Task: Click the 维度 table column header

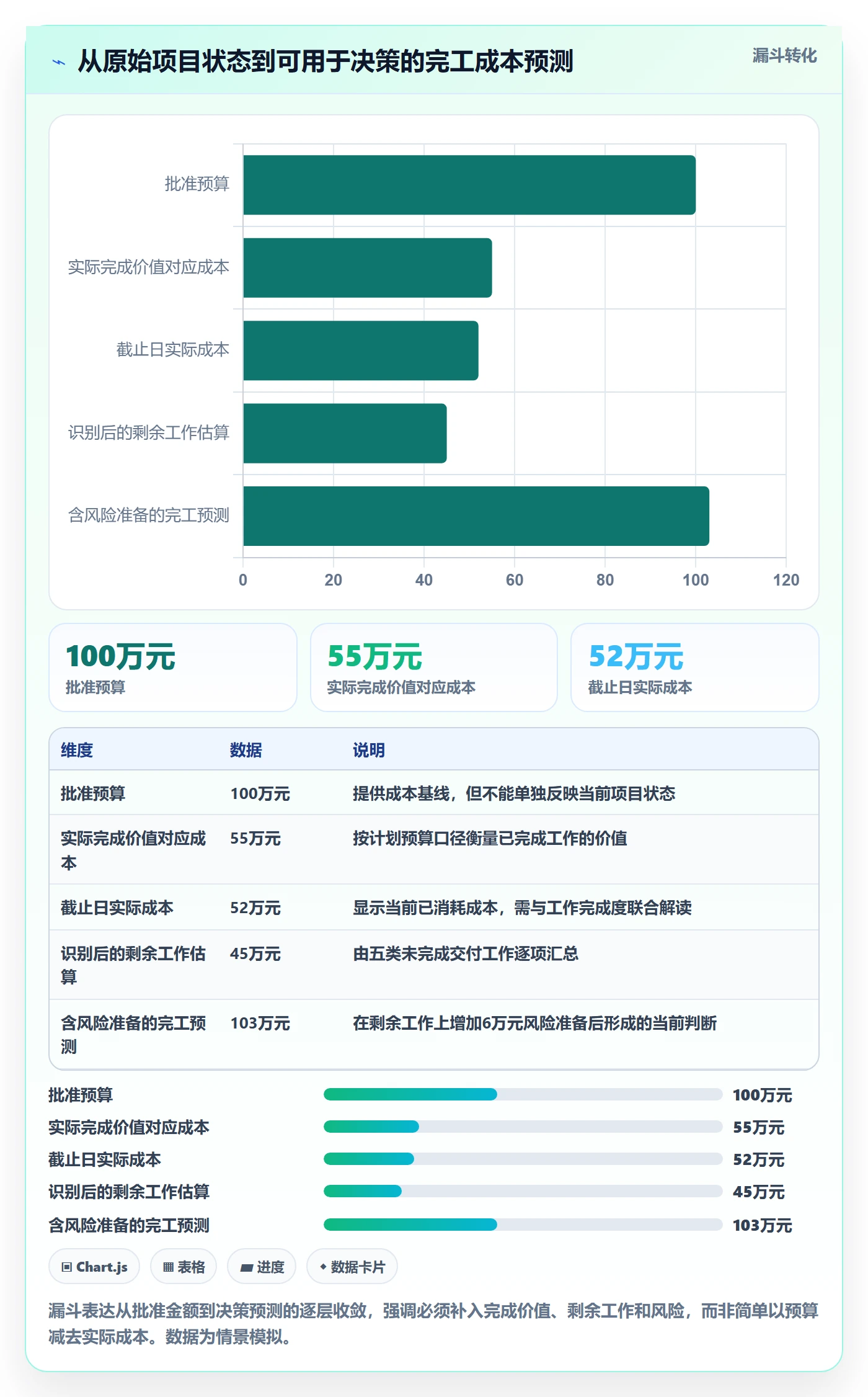Action: tap(77, 750)
